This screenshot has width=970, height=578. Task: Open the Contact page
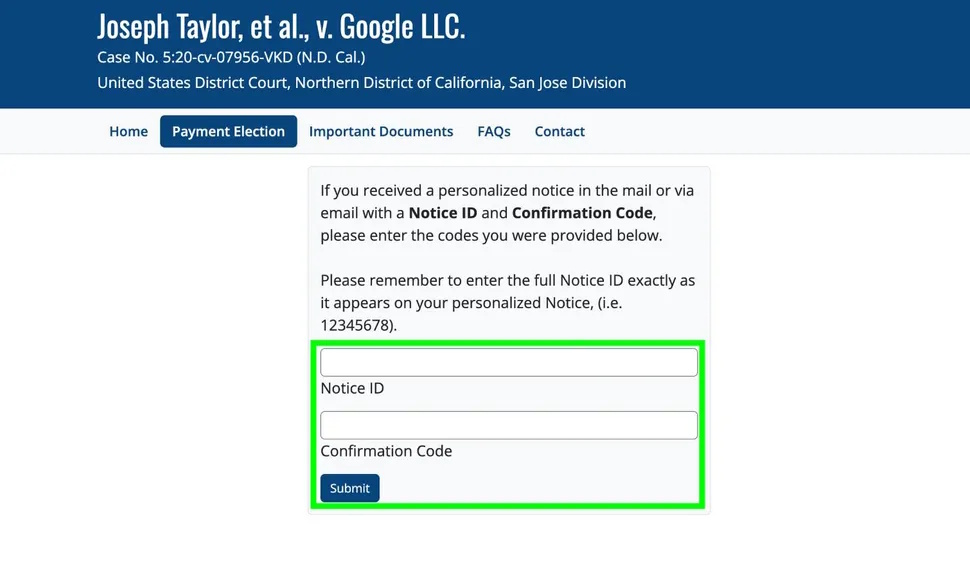pyautogui.click(x=559, y=131)
